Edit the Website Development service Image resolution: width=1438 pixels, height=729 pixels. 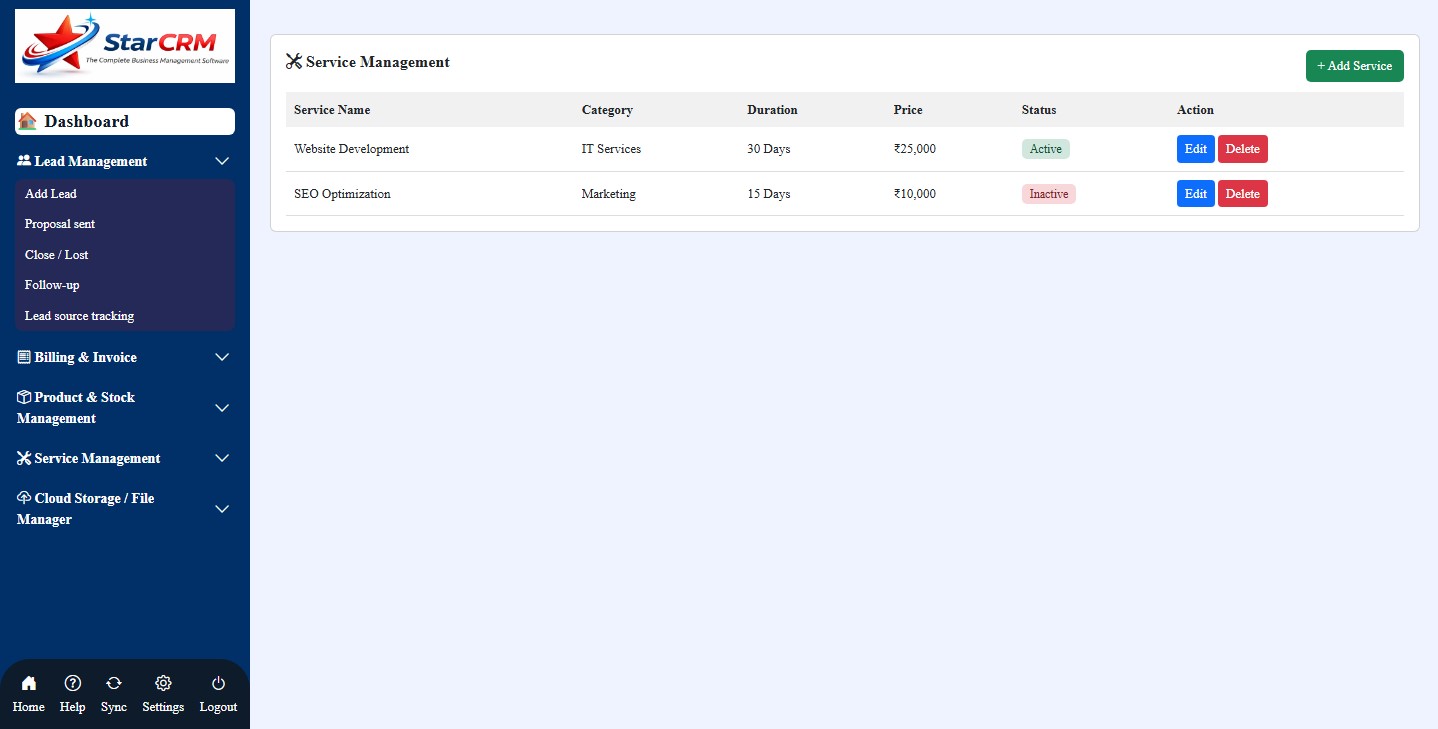[x=1195, y=148]
